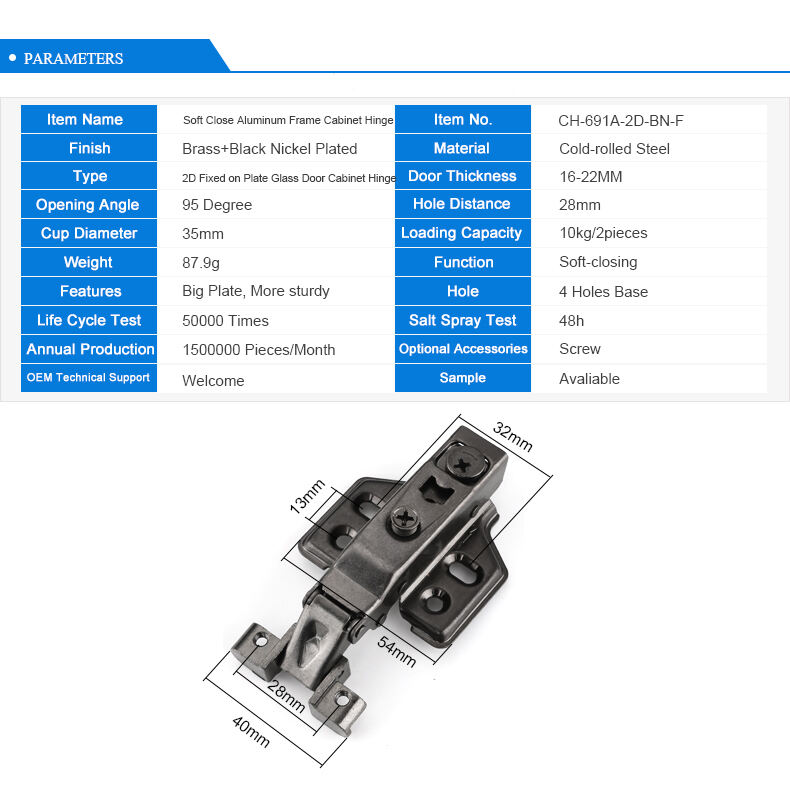Click the Life Cycle Test label
The image size is (790, 804).
click(88, 321)
